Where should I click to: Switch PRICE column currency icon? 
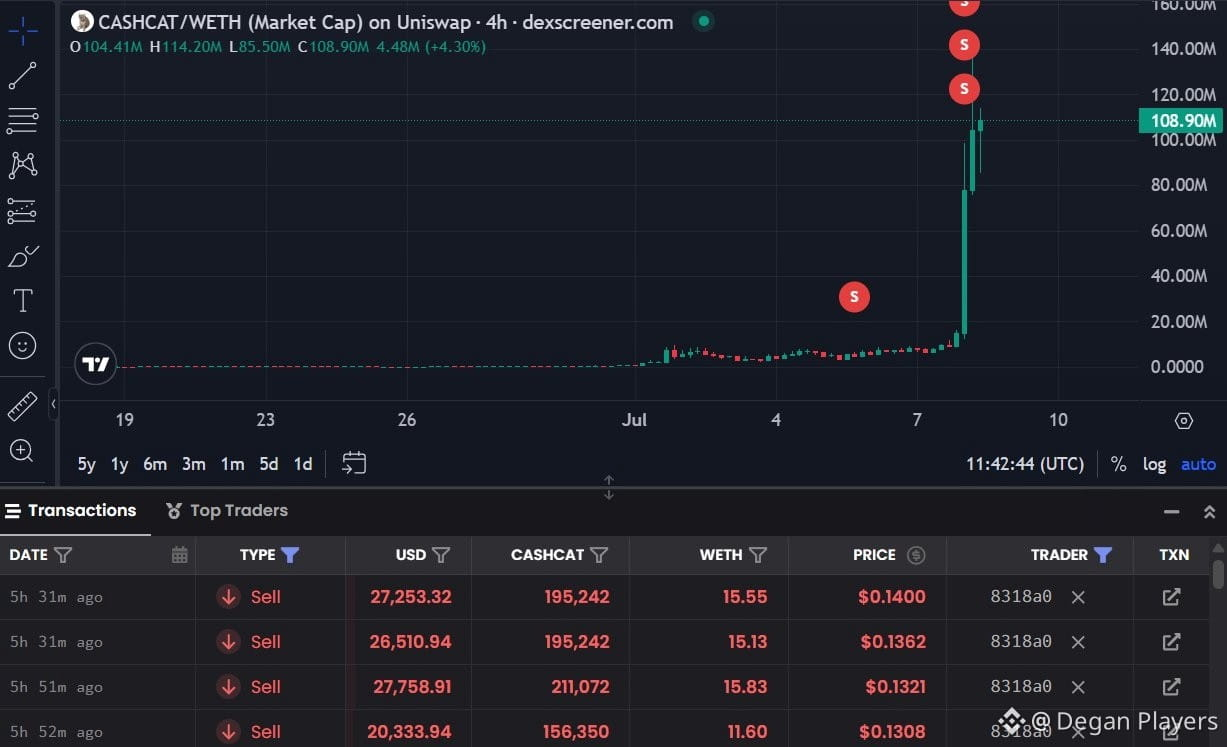pyautogui.click(x=916, y=555)
